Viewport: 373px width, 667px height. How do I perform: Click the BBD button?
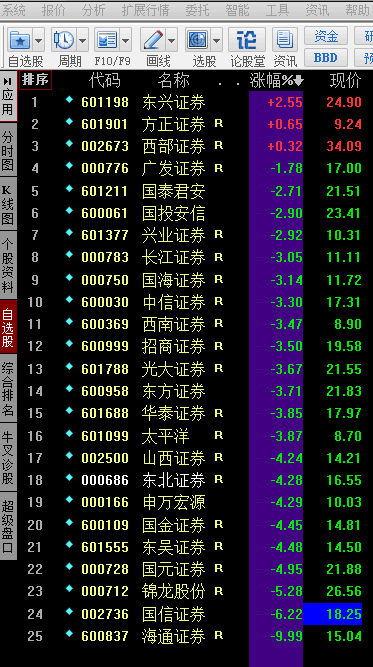[x=326, y=57]
